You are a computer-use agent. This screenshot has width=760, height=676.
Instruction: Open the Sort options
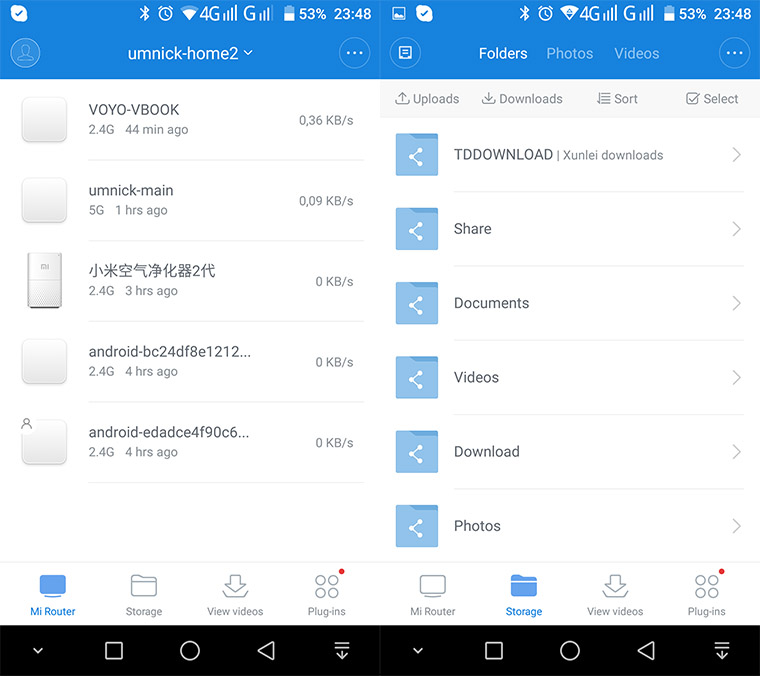point(617,99)
